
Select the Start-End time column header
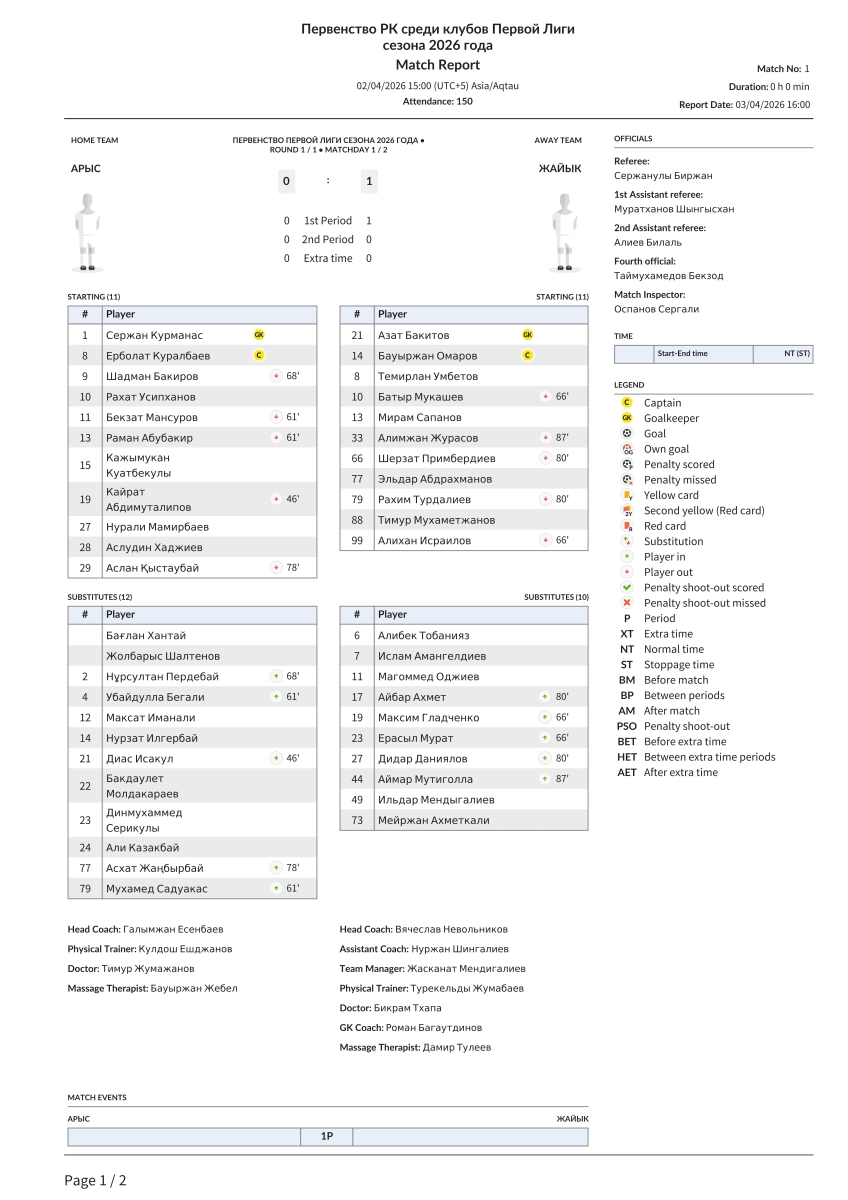tap(682, 354)
